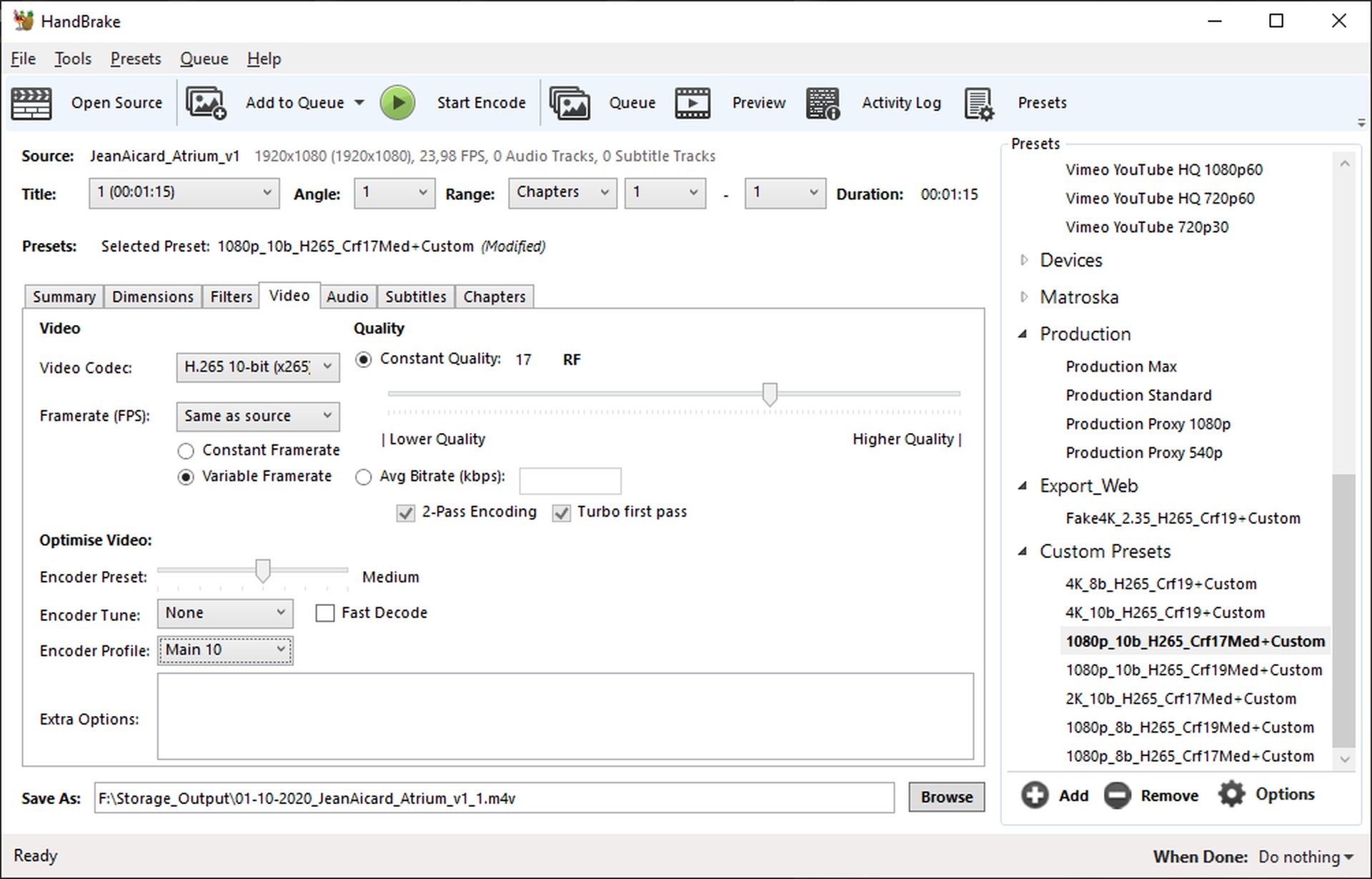This screenshot has height=879, width=1372.
Task: Switch to the Audio tab
Action: point(347,297)
